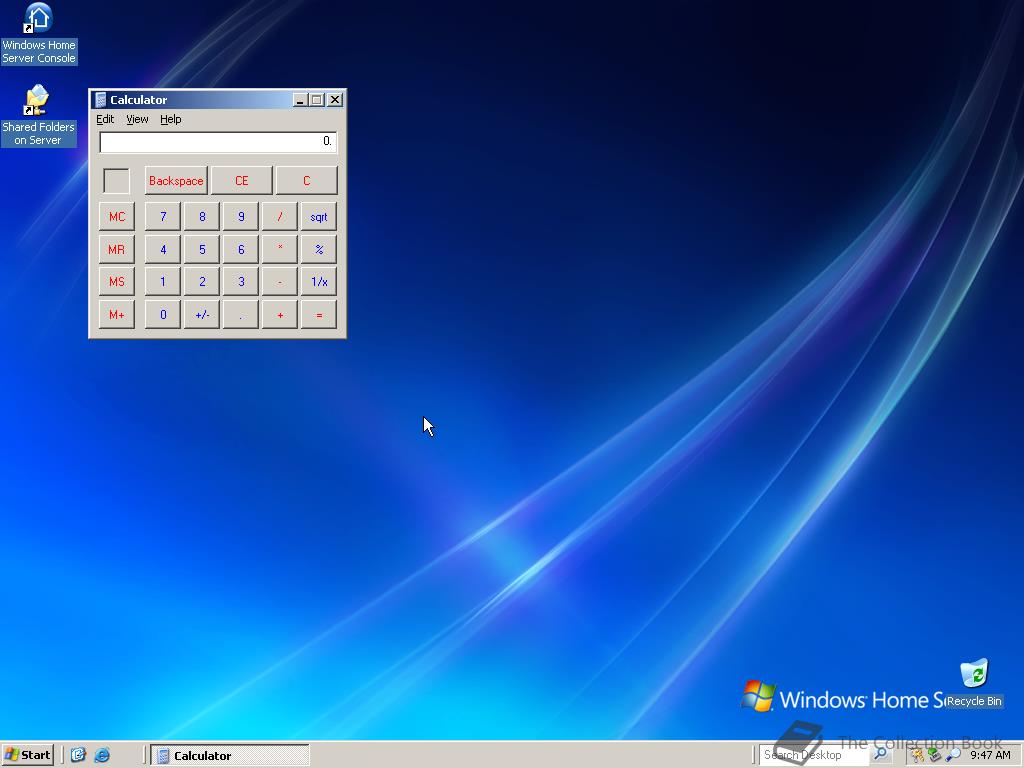The image size is (1024, 768).
Task: Open the Help menu in Calculator
Action: (170, 119)
